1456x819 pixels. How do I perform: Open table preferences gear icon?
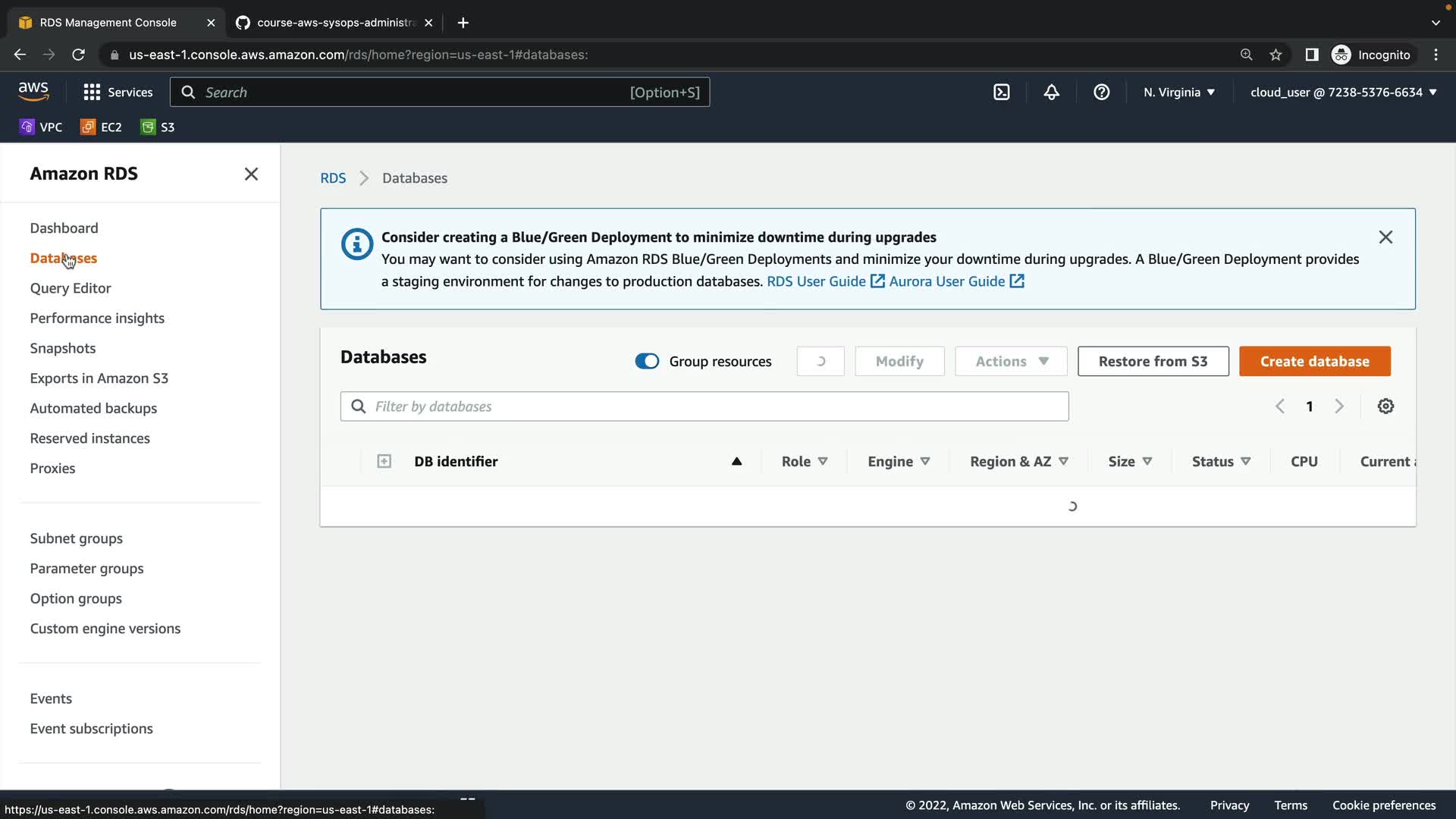pyautogui.click(x=1385, y=406)
